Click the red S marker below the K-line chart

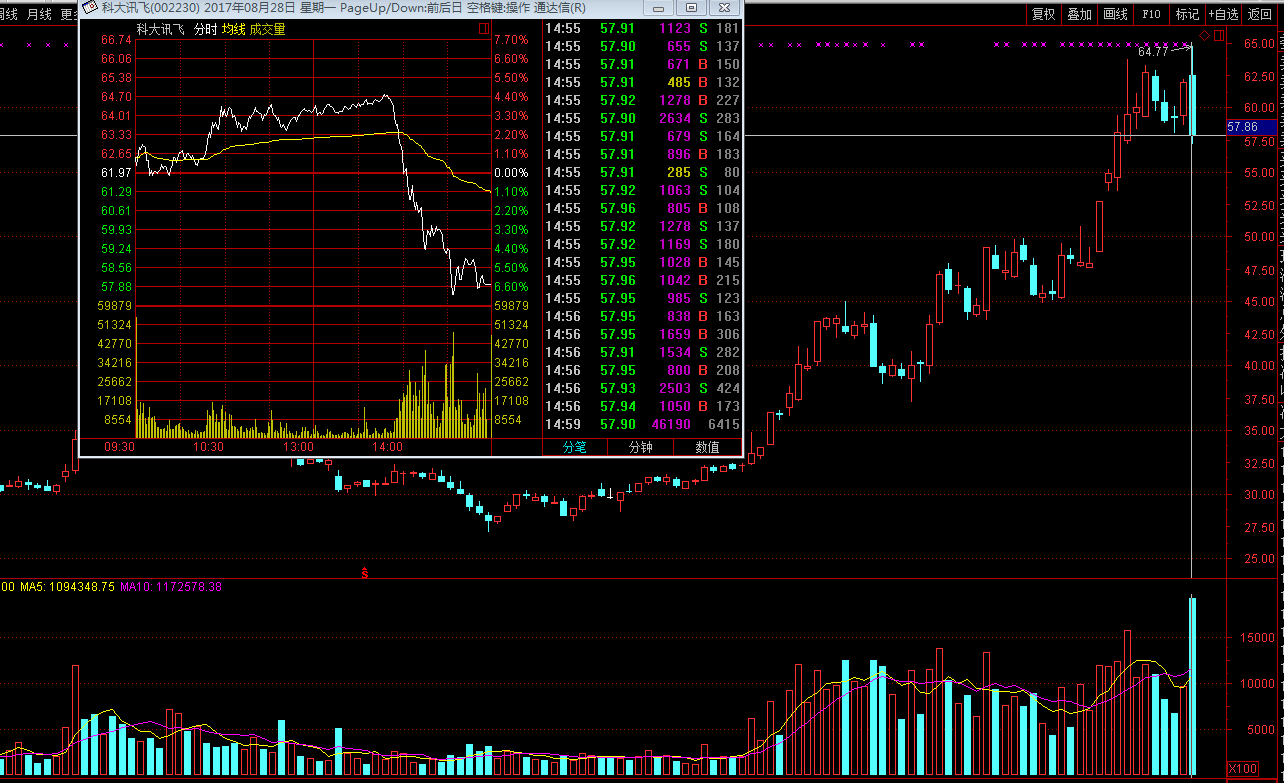(366, 573)
